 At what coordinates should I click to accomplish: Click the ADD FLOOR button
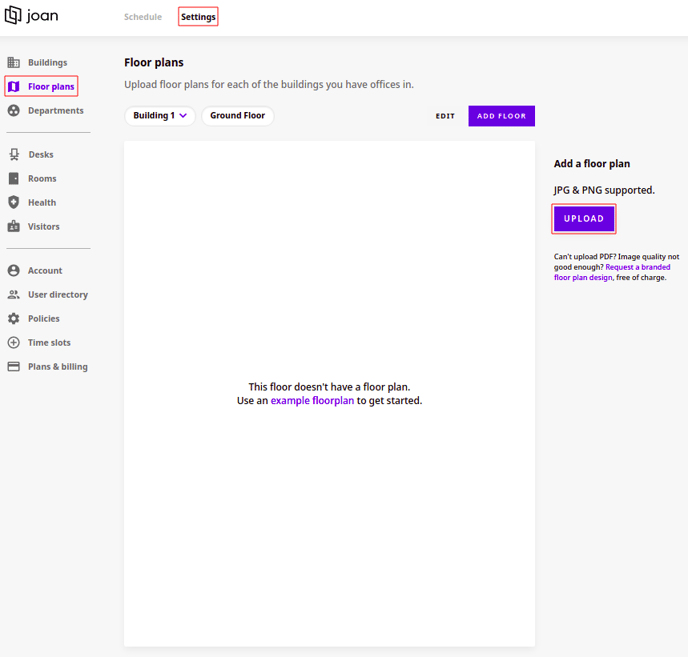(x=502, y=116)
